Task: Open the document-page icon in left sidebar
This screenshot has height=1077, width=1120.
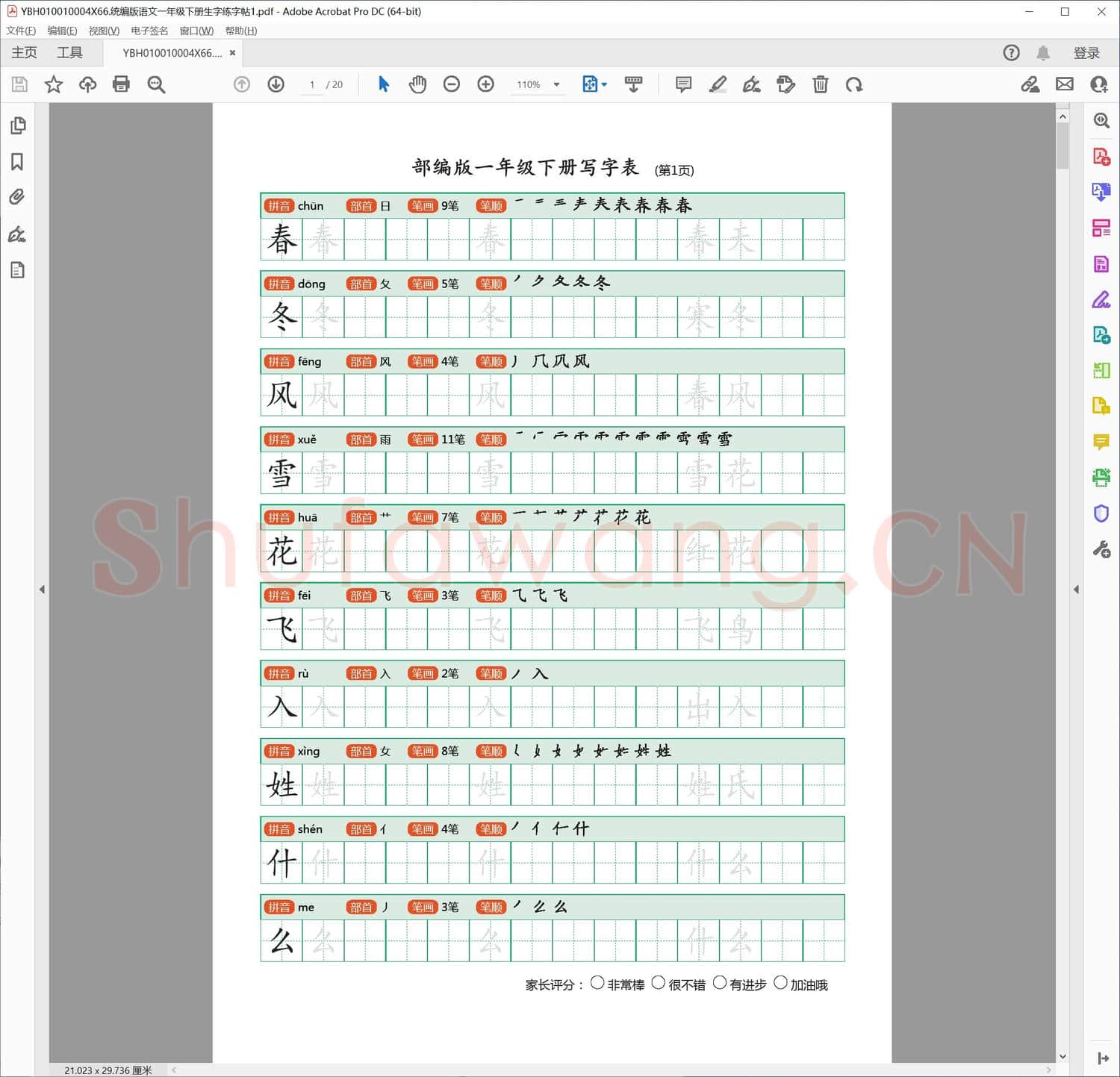Action: (18, 270)
